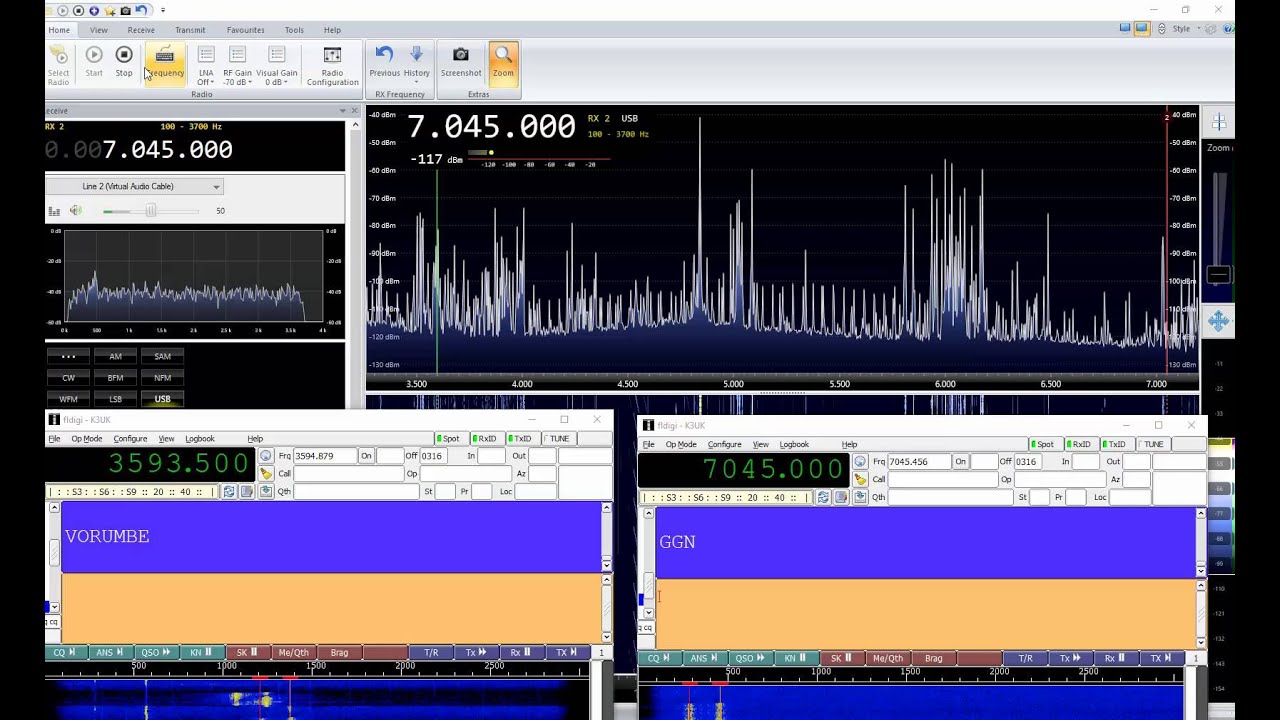
Task: Click the quick-access camera icon in title bar
Action: tap(125, 10)
